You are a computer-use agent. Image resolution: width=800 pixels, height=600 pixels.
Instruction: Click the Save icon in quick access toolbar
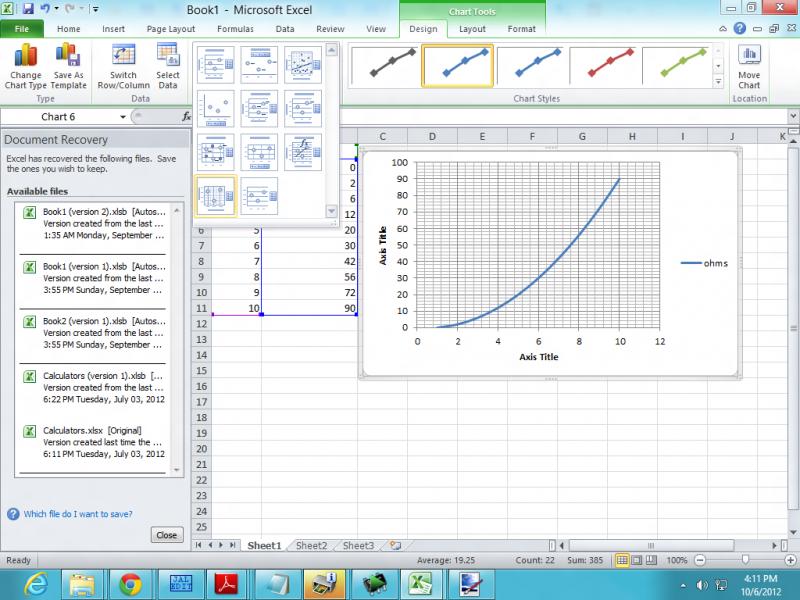pos(28,8)
